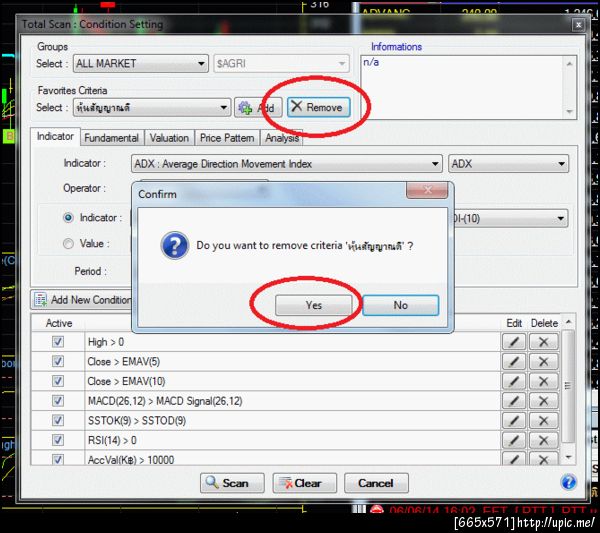
Task: Select the Indicator radio button
Action: (x=68, y=218)
